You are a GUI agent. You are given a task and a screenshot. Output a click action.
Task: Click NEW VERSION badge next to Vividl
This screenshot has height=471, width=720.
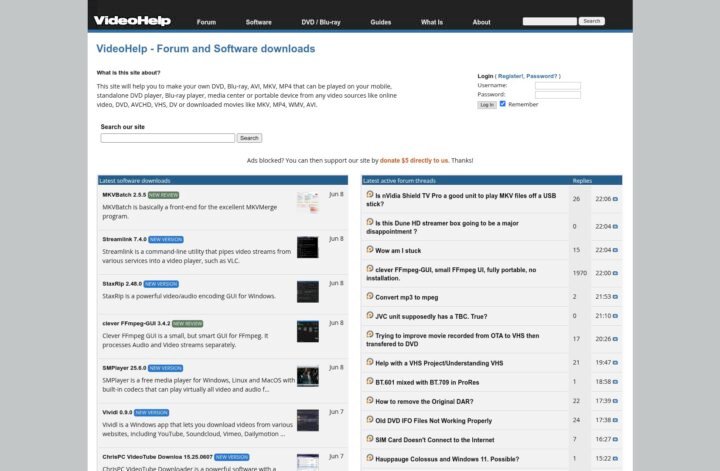click(152, 413)
